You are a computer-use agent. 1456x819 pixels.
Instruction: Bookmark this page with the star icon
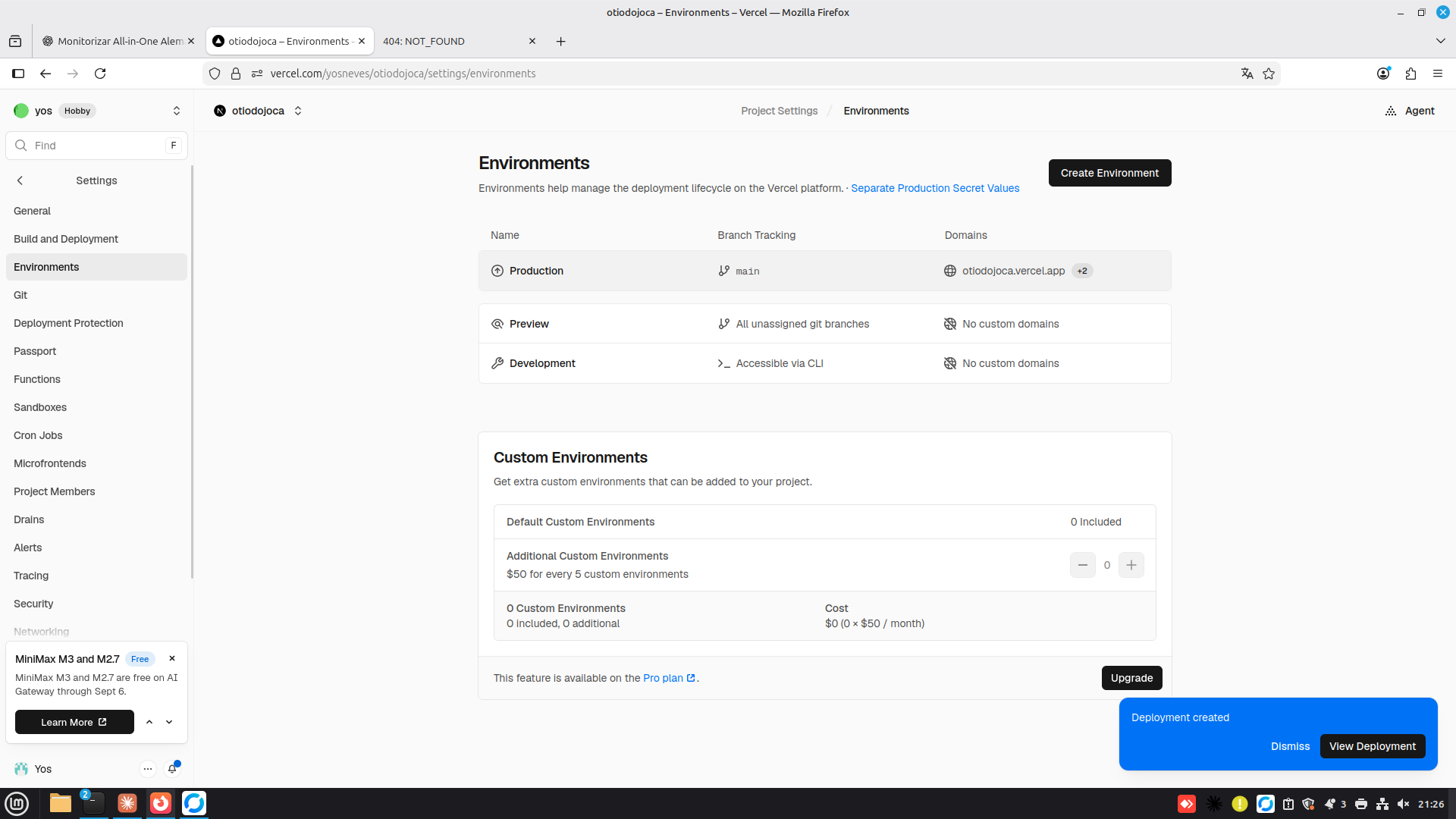(1269, 74)
